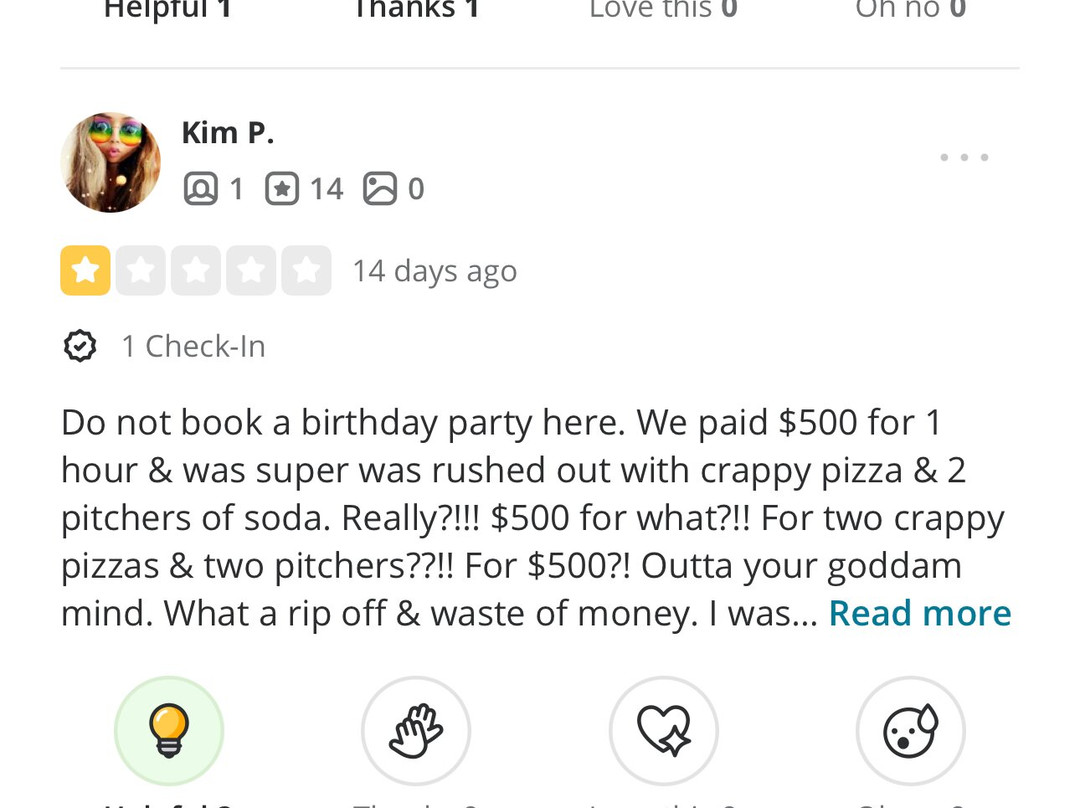This screenshot has height=808, width=1080.
Task: Click the fifth empty grey rating star
Action: click(x=306, y=271)
